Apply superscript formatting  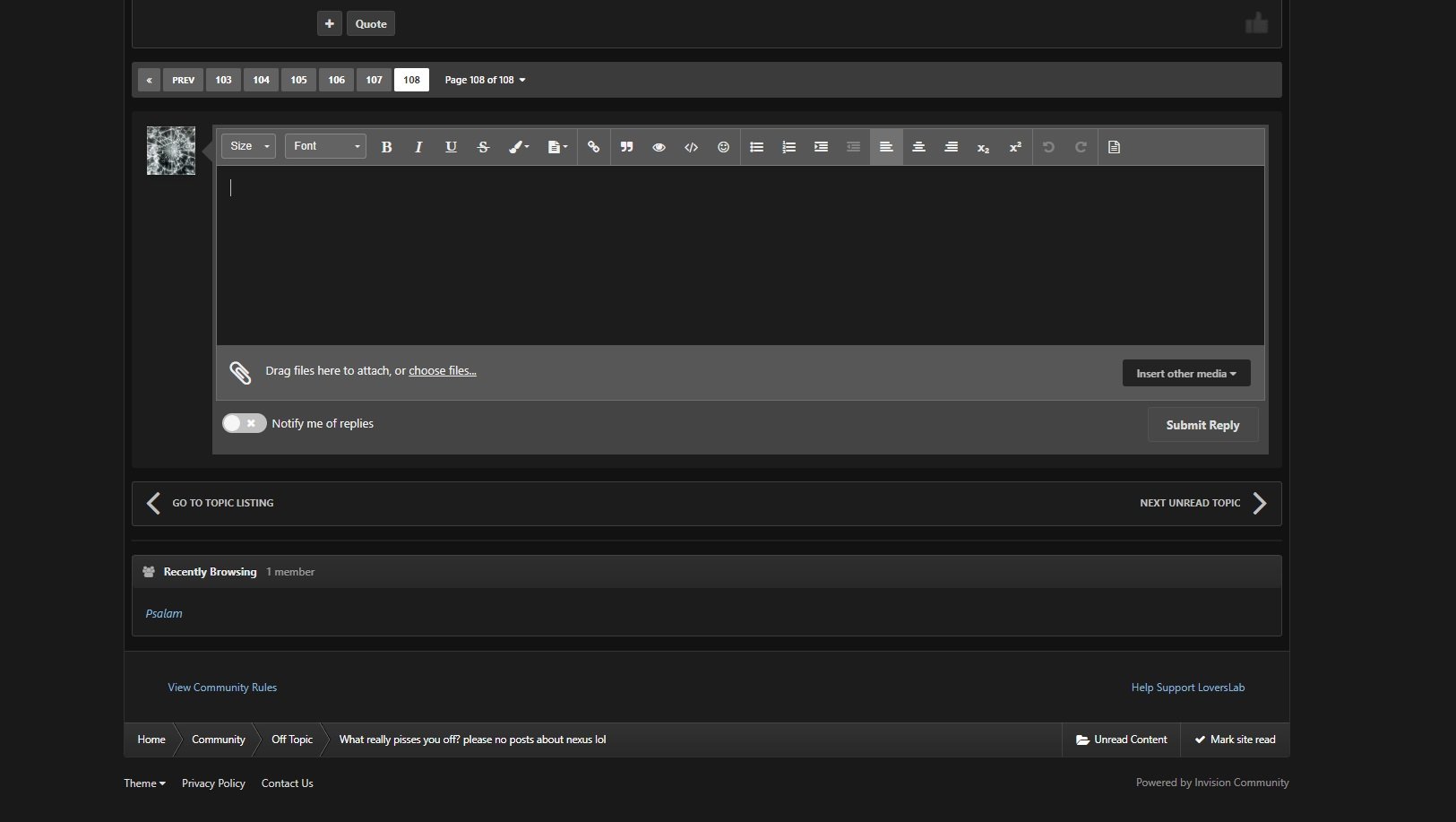tap(1015, 147)
